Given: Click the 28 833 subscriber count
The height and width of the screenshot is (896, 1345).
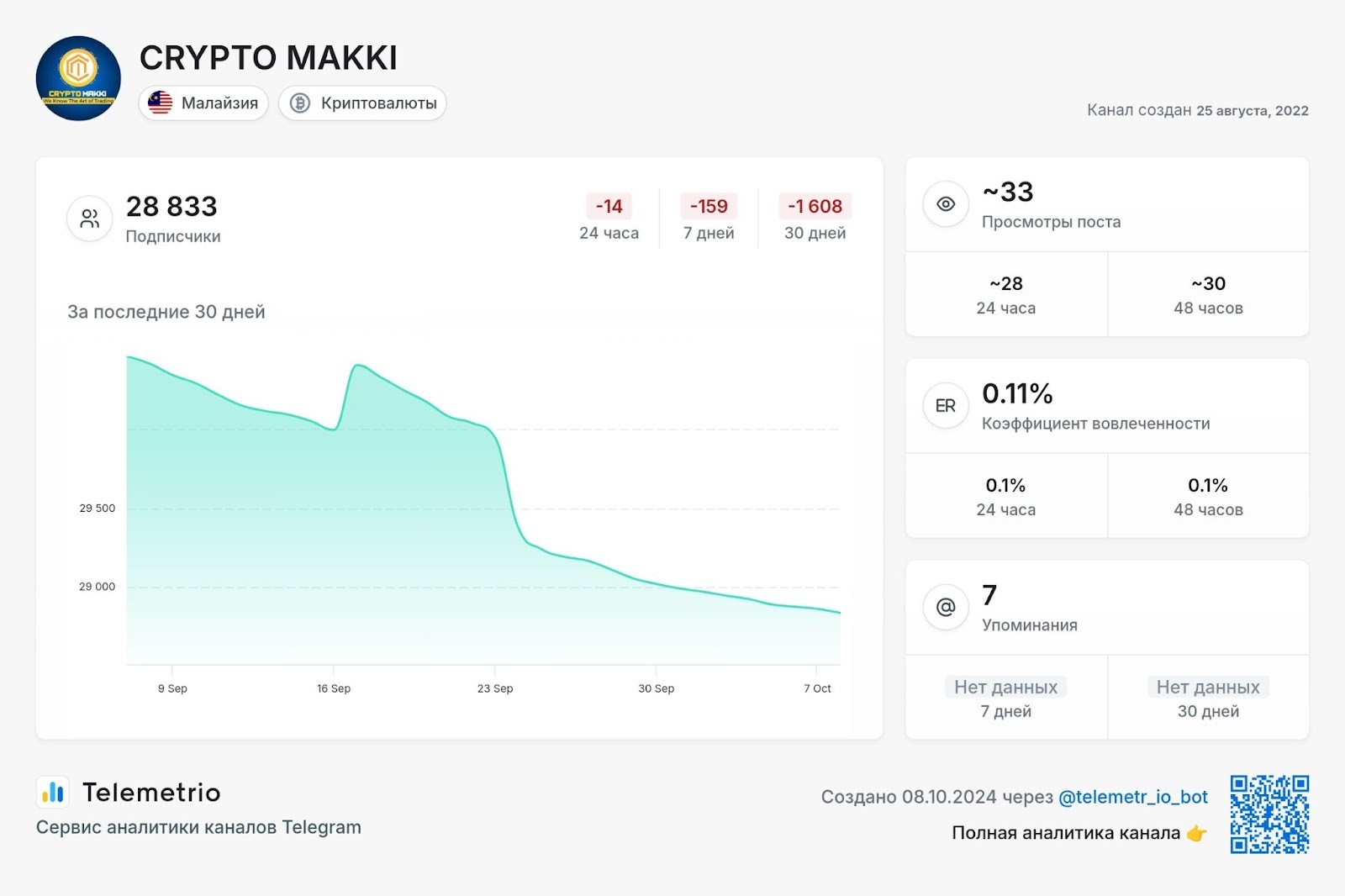Looking at the screenshot, I should point(171,206).
